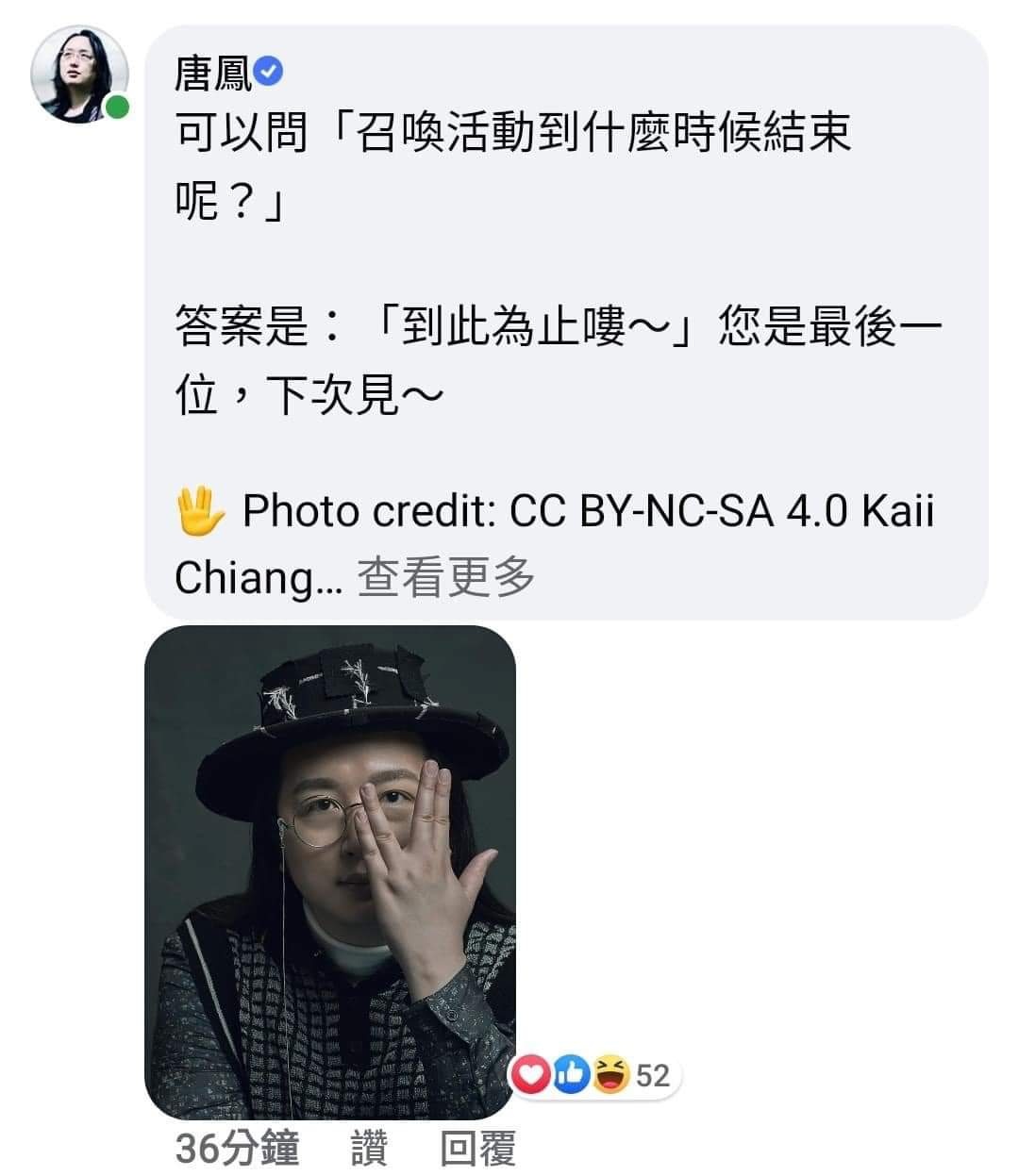Reply to the comment via 回覆
1019x1176 pixels.
477,1149
